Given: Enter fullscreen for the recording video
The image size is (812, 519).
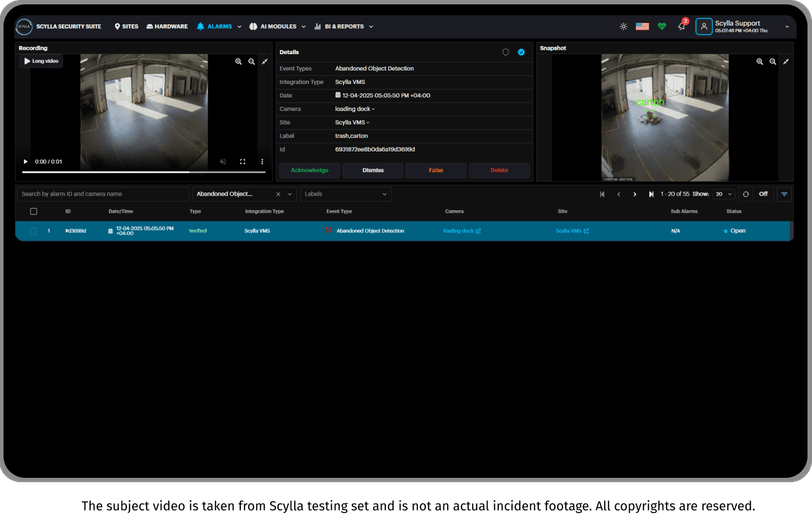Looking at the screenshot, I should [242, 162].
